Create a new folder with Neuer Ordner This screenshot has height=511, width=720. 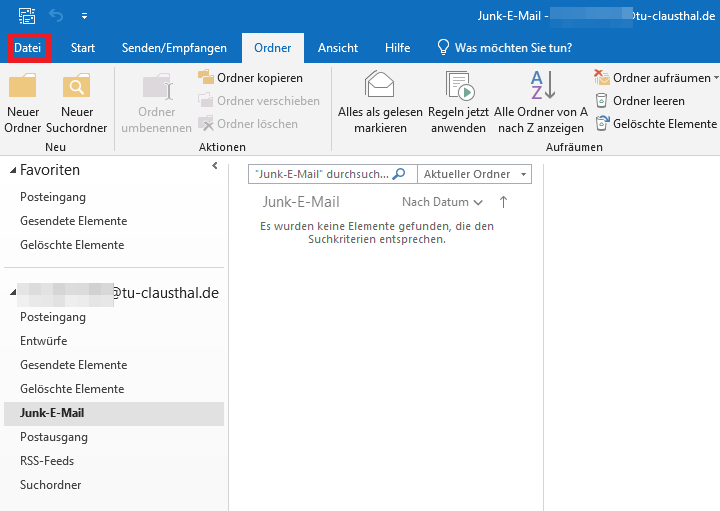pyautogui.click(x=23, y=103)
